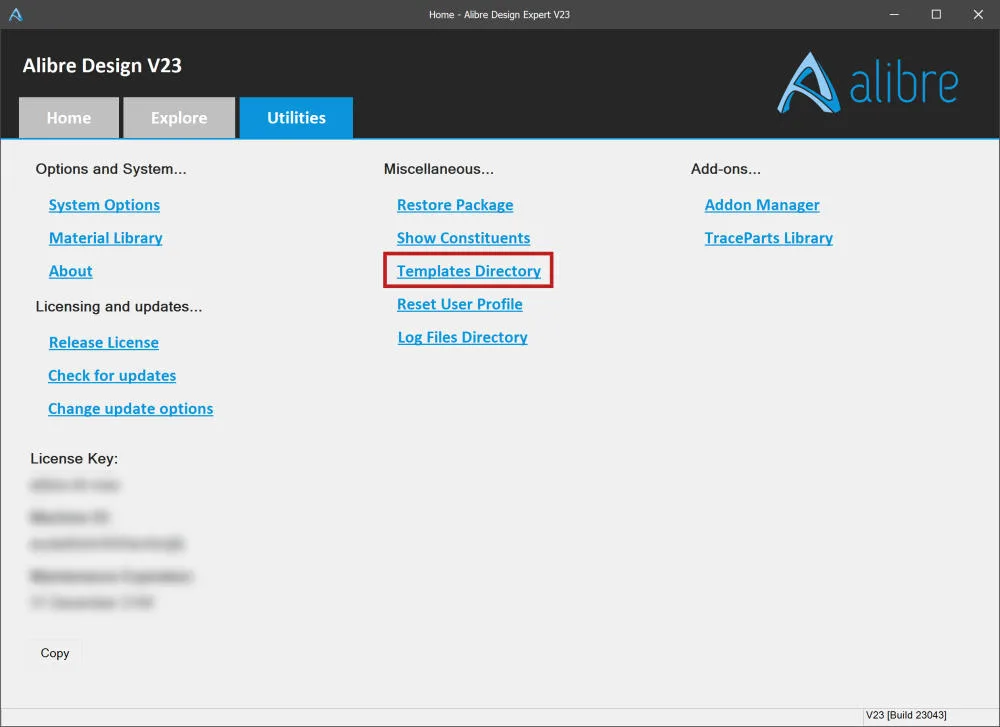This screenshot has height=727, width=1000.
Task: Select the Utilities tab
Action: [x=297, y=118]
